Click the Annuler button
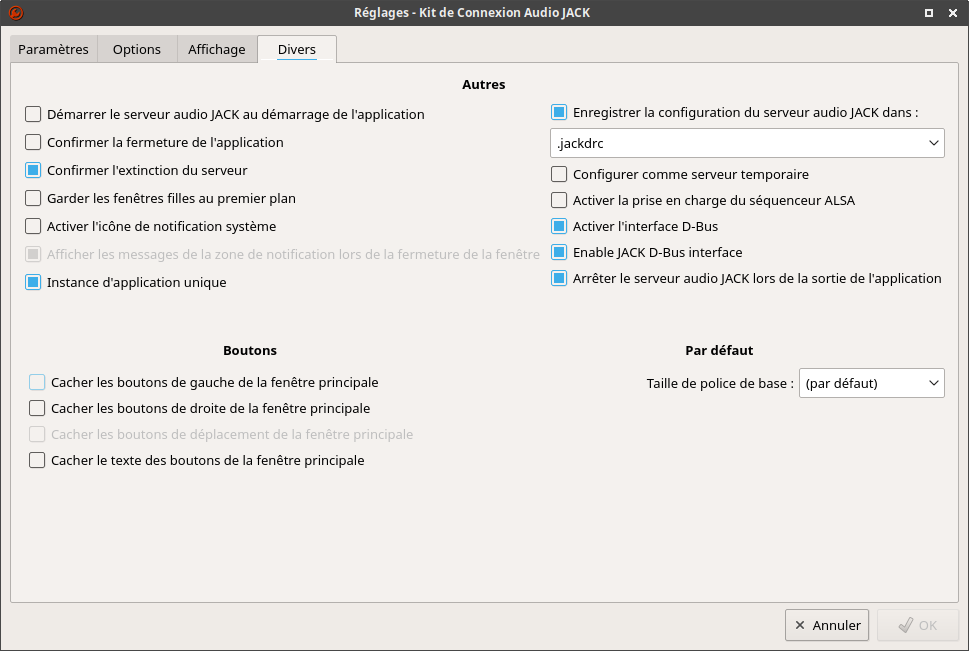 (x=827, y=625)
